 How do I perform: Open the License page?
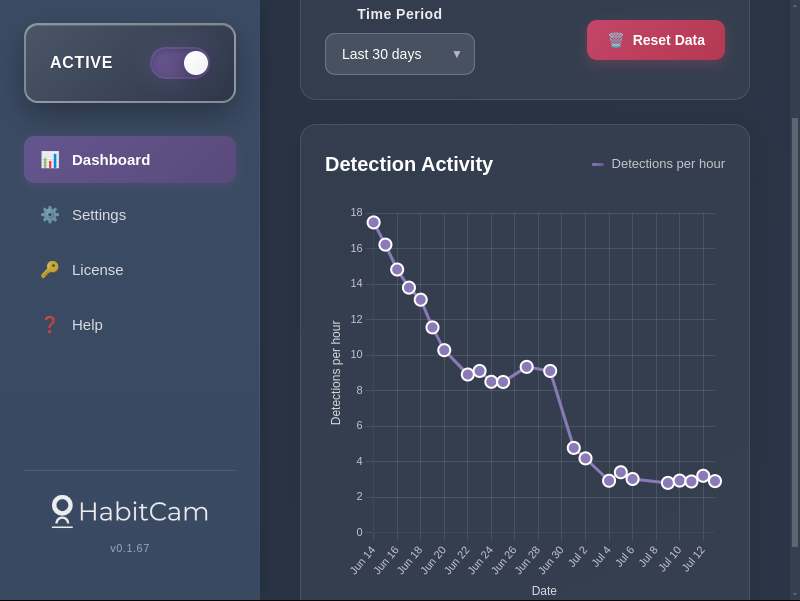pyautogui.click(x=98, y=269)
